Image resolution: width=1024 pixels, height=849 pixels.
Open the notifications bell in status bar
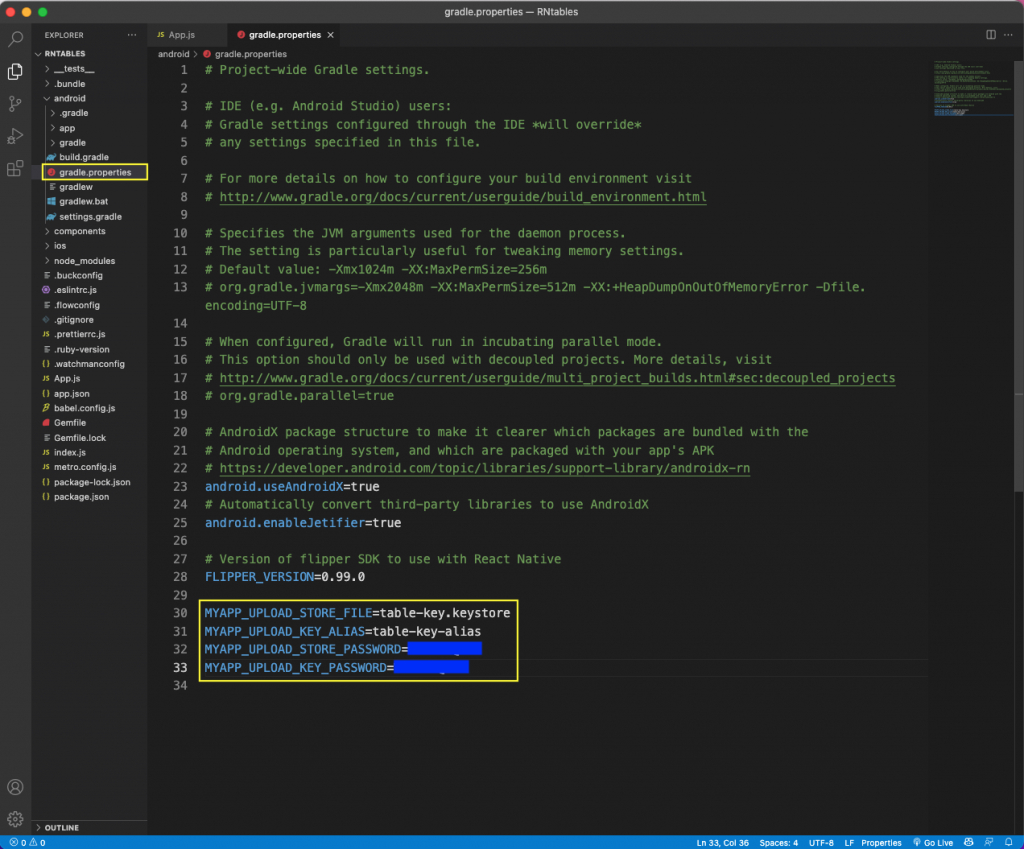(1010, 842)
